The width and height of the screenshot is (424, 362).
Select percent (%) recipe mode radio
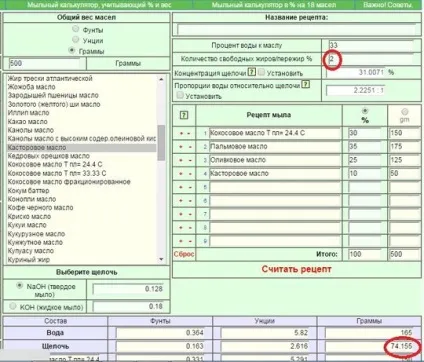[365, 111]
